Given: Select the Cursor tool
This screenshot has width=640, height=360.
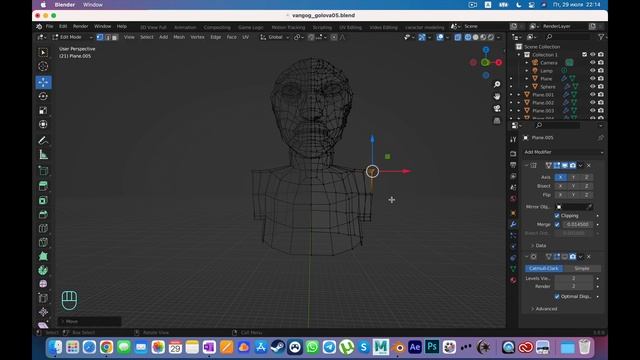Looking at the screenshot, I should [43, 67].
